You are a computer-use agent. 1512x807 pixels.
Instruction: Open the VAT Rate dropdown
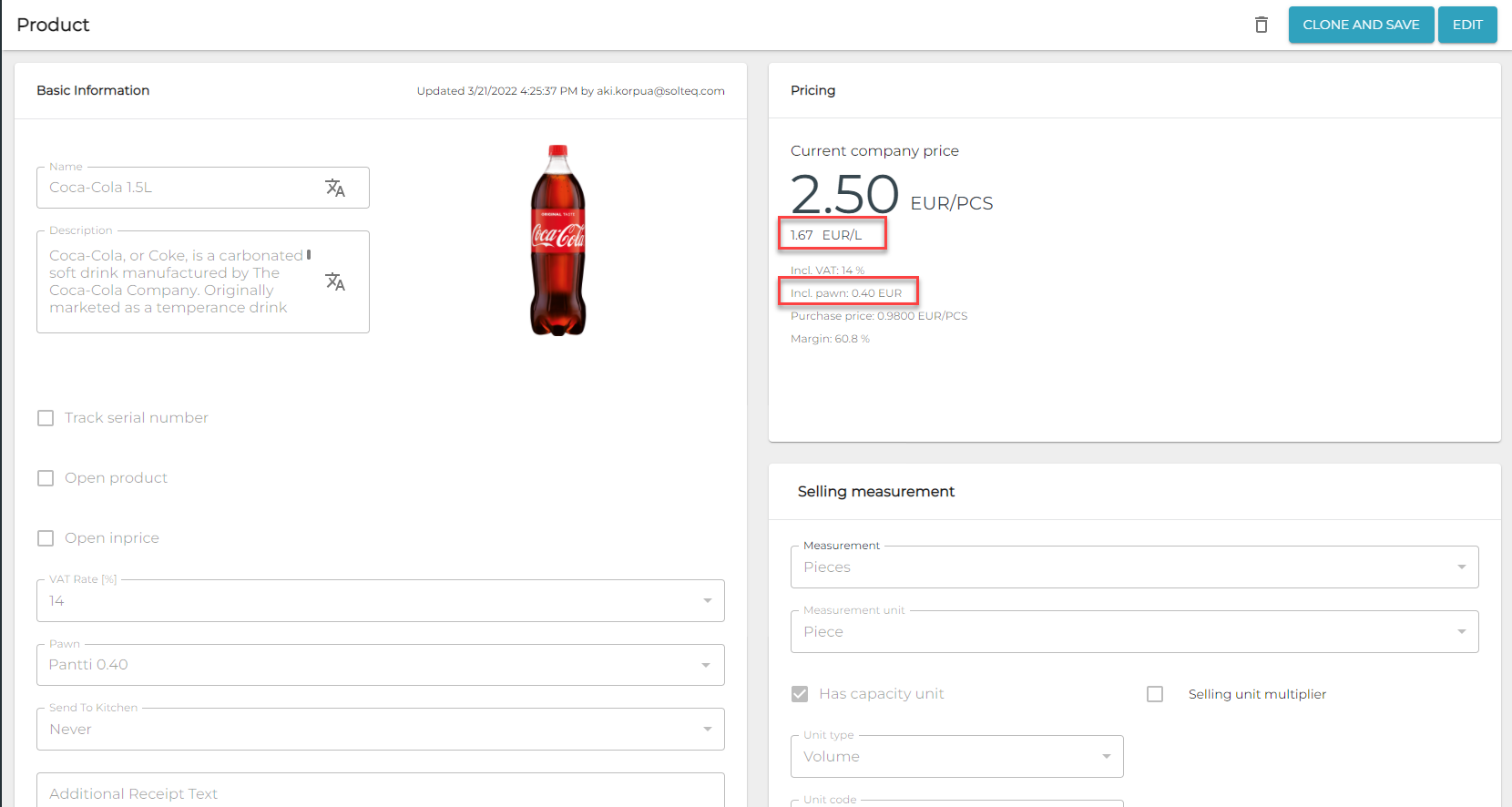[380, 601]
